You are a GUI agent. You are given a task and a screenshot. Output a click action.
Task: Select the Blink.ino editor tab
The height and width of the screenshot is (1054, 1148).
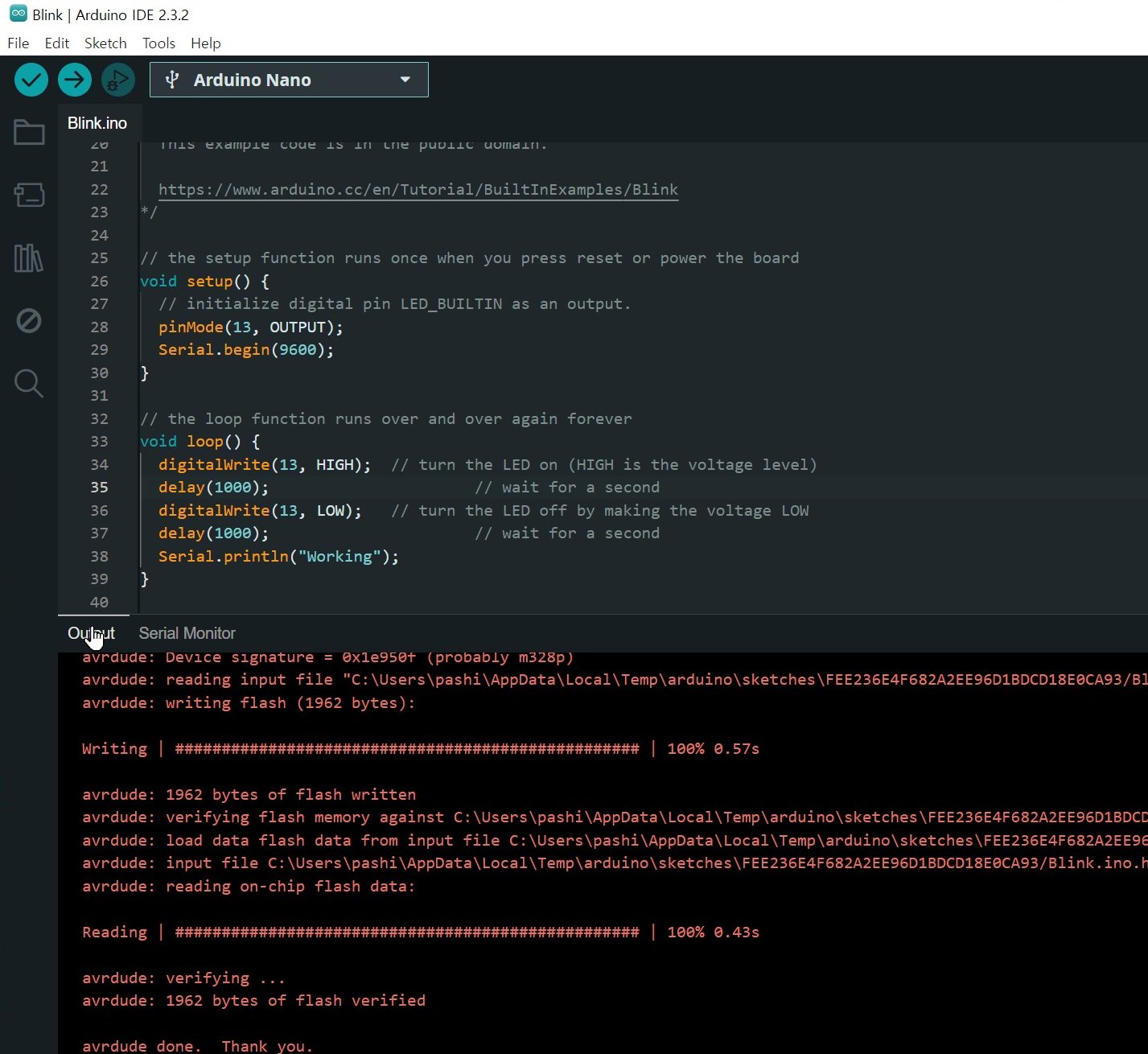click(97, 123)
